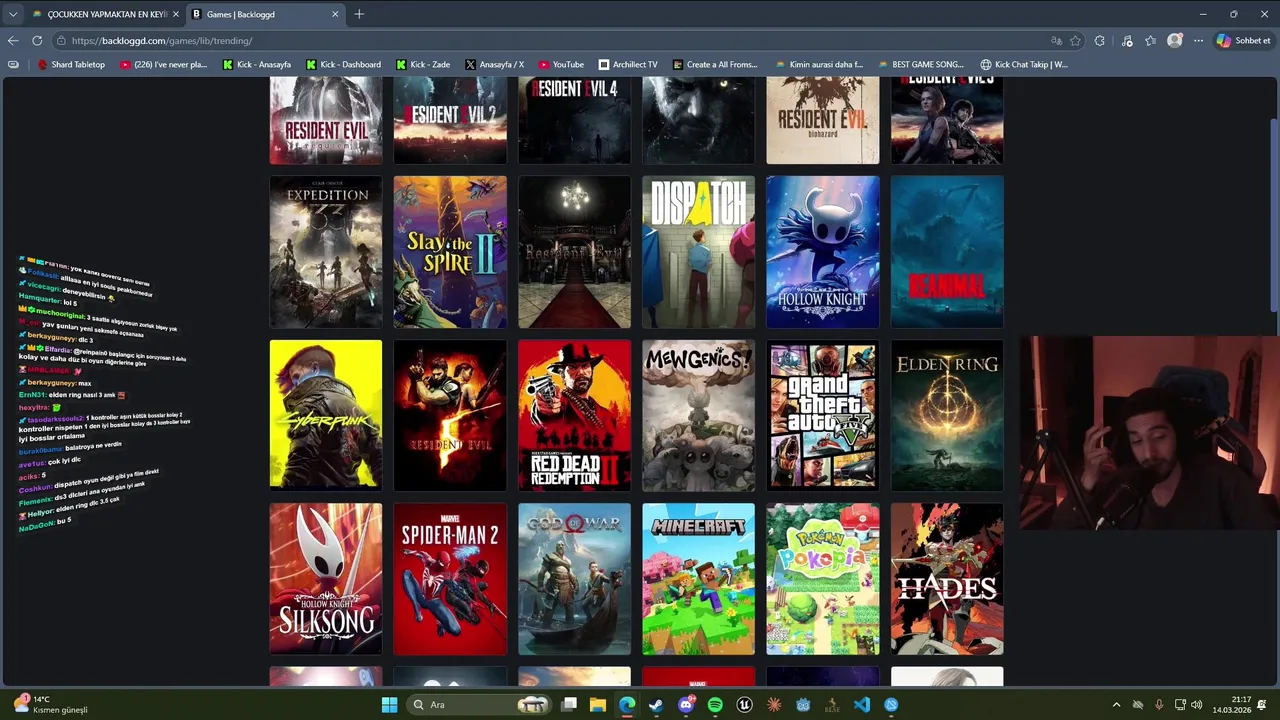Open the YouTube bookmark
1280x720 pixels.
click(560, 64)
